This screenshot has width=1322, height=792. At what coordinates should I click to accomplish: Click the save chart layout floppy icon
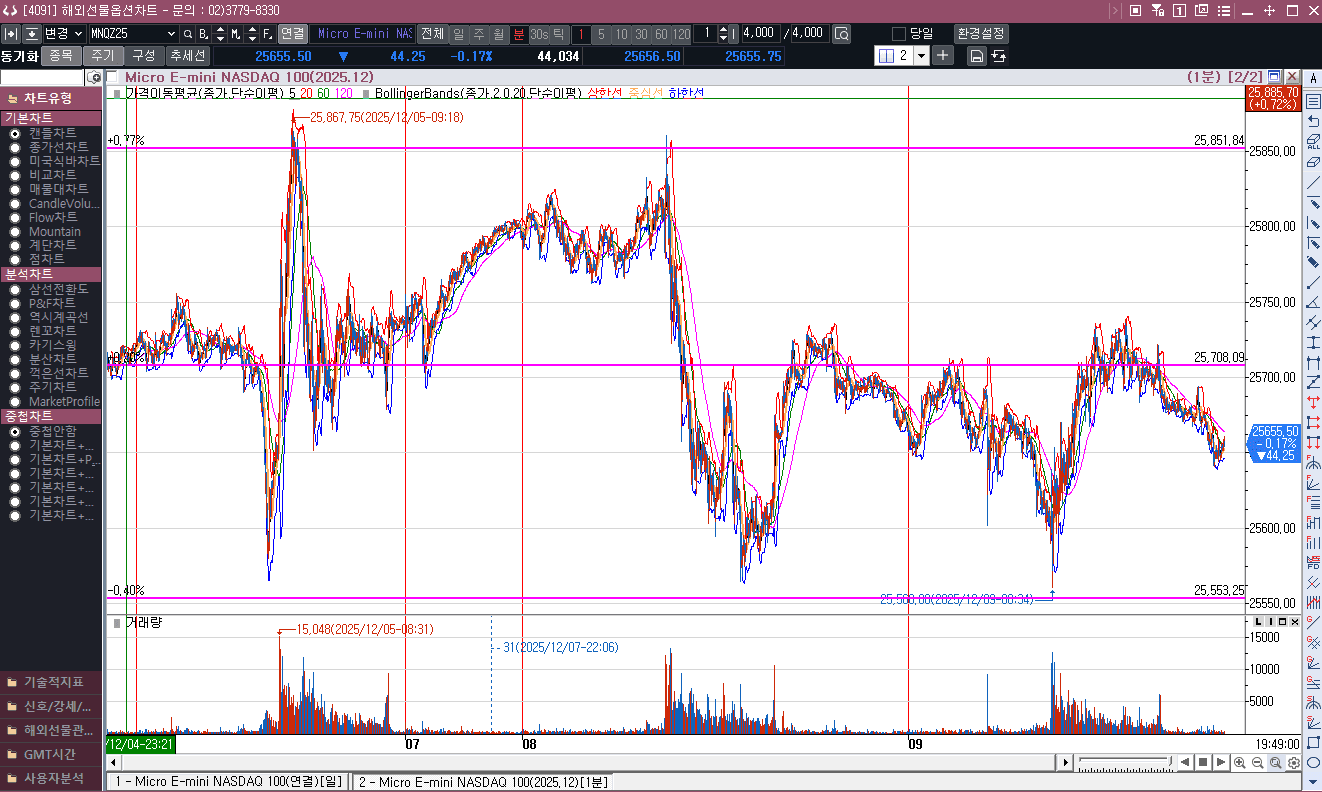click(976, 56)
